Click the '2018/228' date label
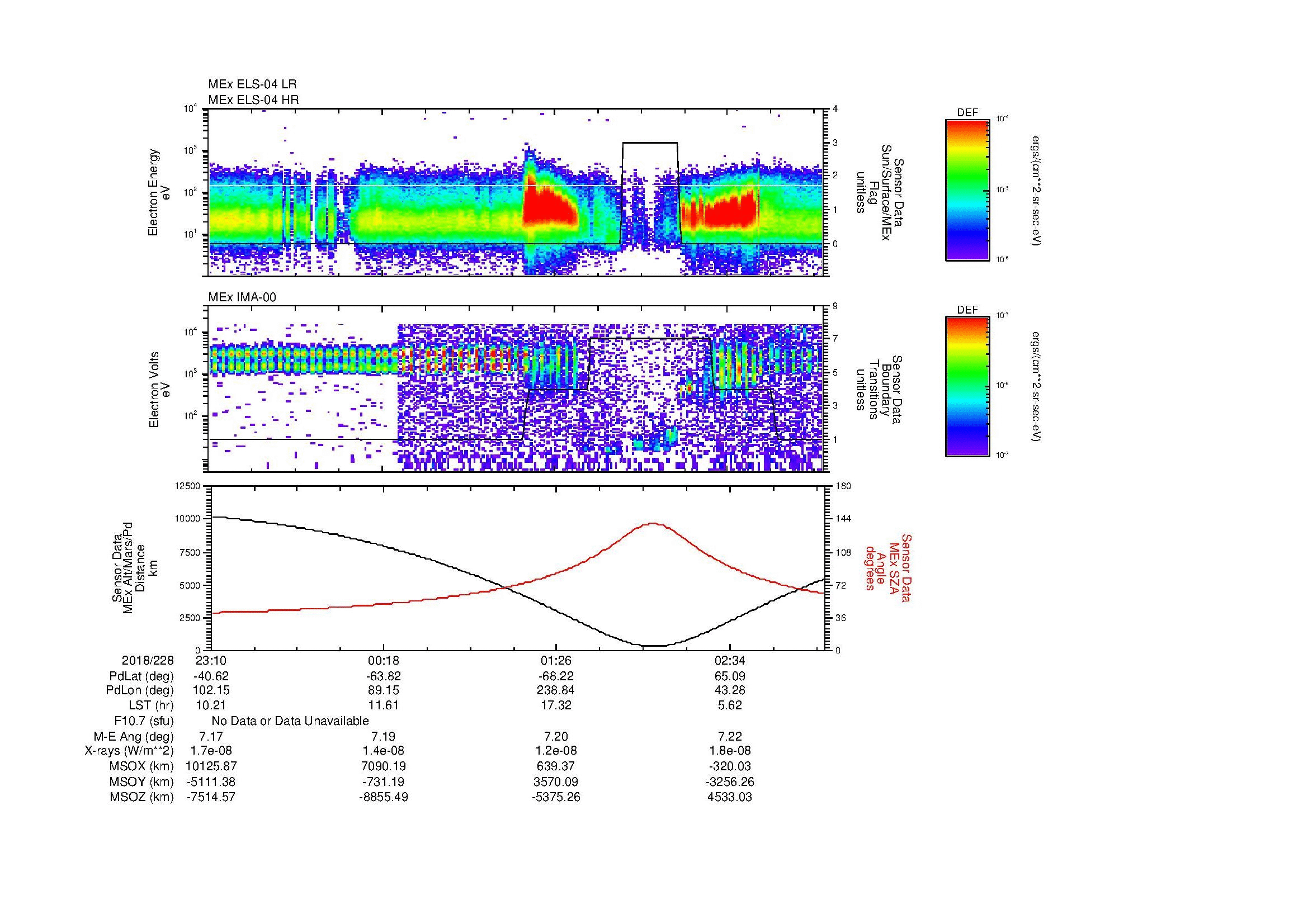This screenshot has height=924, width=1308. click(148, 660)
